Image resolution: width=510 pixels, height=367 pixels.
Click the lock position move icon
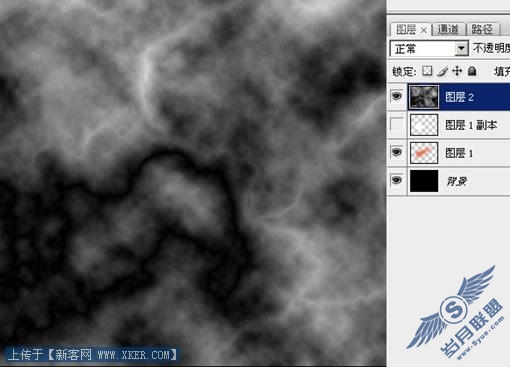click(457, 71)
